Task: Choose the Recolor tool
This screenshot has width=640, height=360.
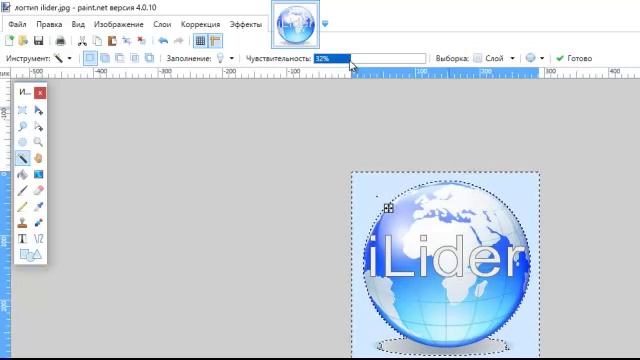Action: tap(38, 222)
